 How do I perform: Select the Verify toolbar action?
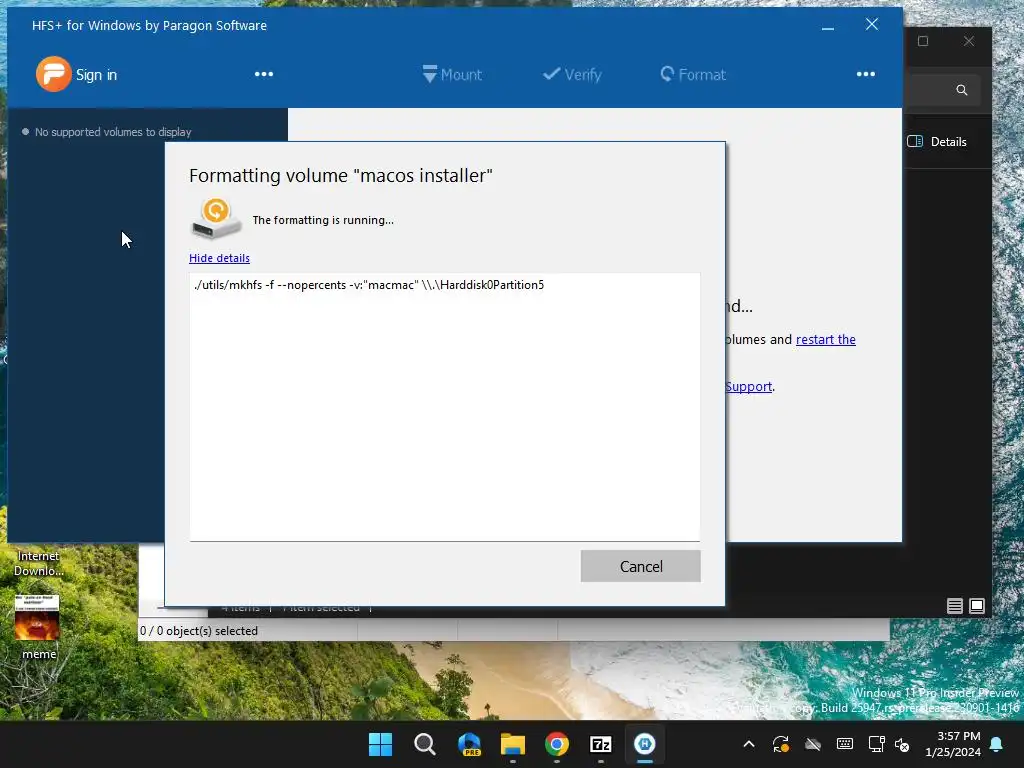pyautogui.click(x=572, y=74)
